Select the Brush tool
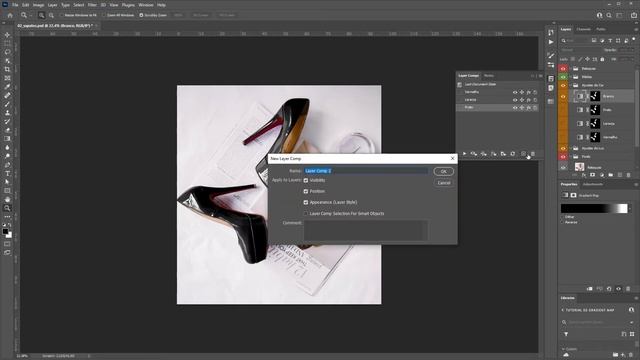Image resolution: width=640 pixels, height=360 pixels. [x=7, y=104]
